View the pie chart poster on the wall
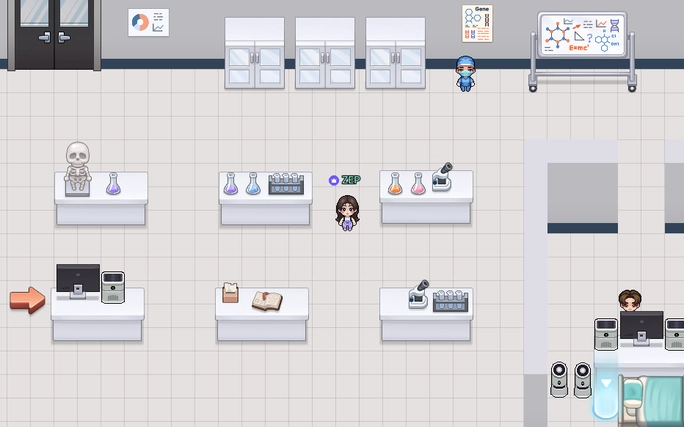This screenshot has width=684, height=427. (148, 23)
